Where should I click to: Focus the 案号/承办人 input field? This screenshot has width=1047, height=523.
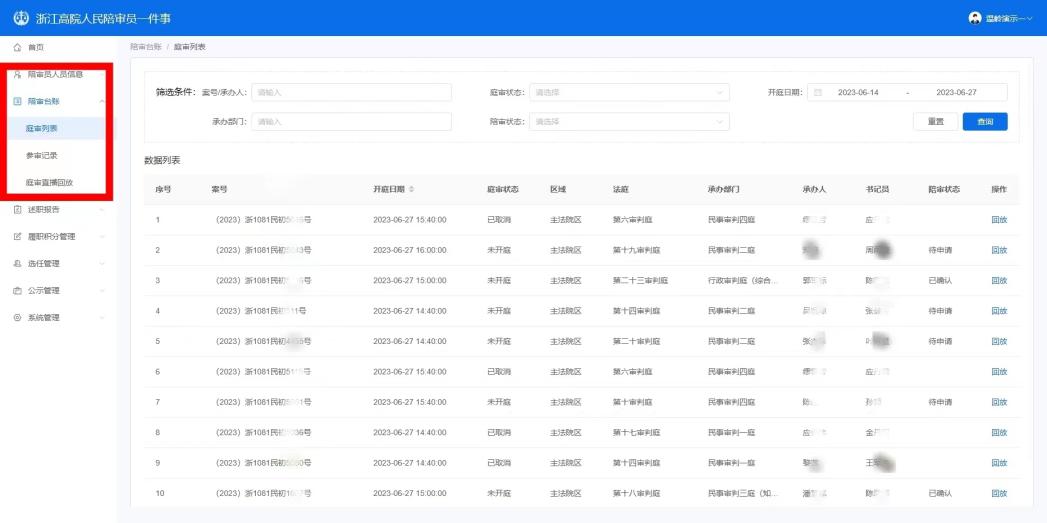pyautogui.click(x=351, y=93)
